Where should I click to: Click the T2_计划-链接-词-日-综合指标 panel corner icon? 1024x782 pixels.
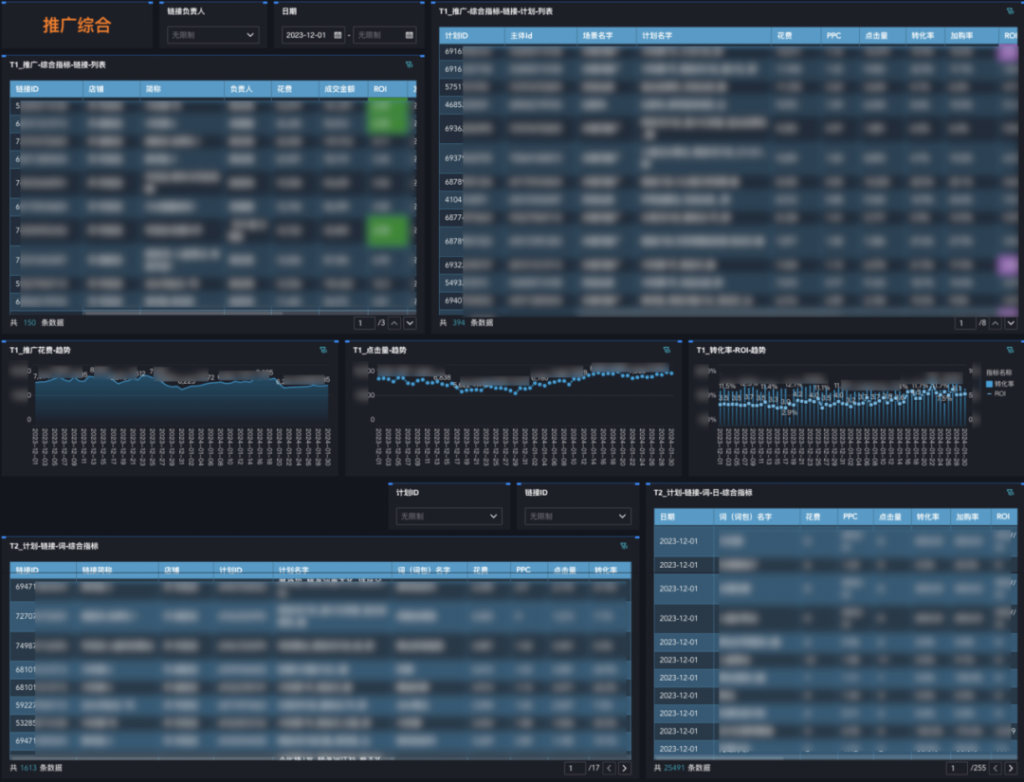pyautogui.click(x=1009, y=493)
